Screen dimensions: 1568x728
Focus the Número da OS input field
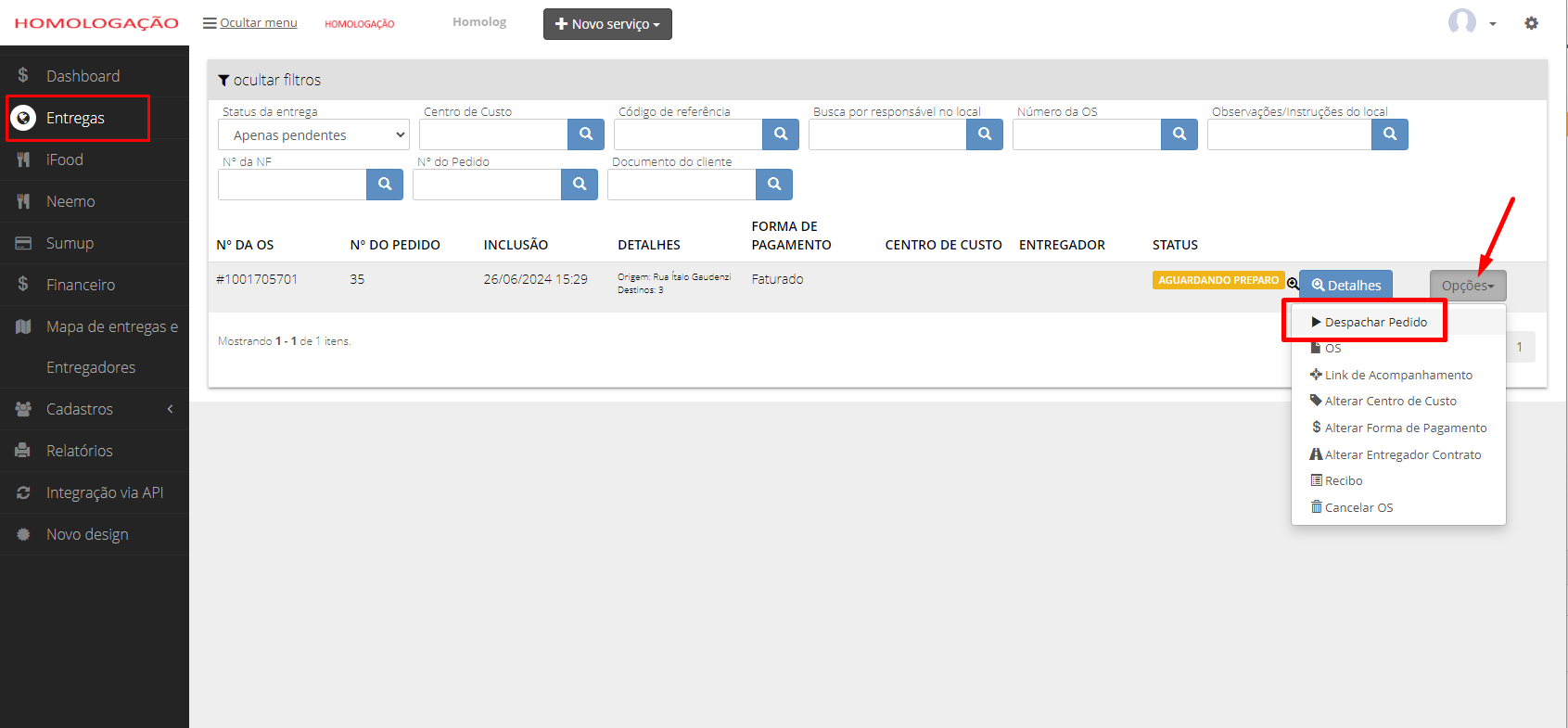click(x=1087, y=134)
